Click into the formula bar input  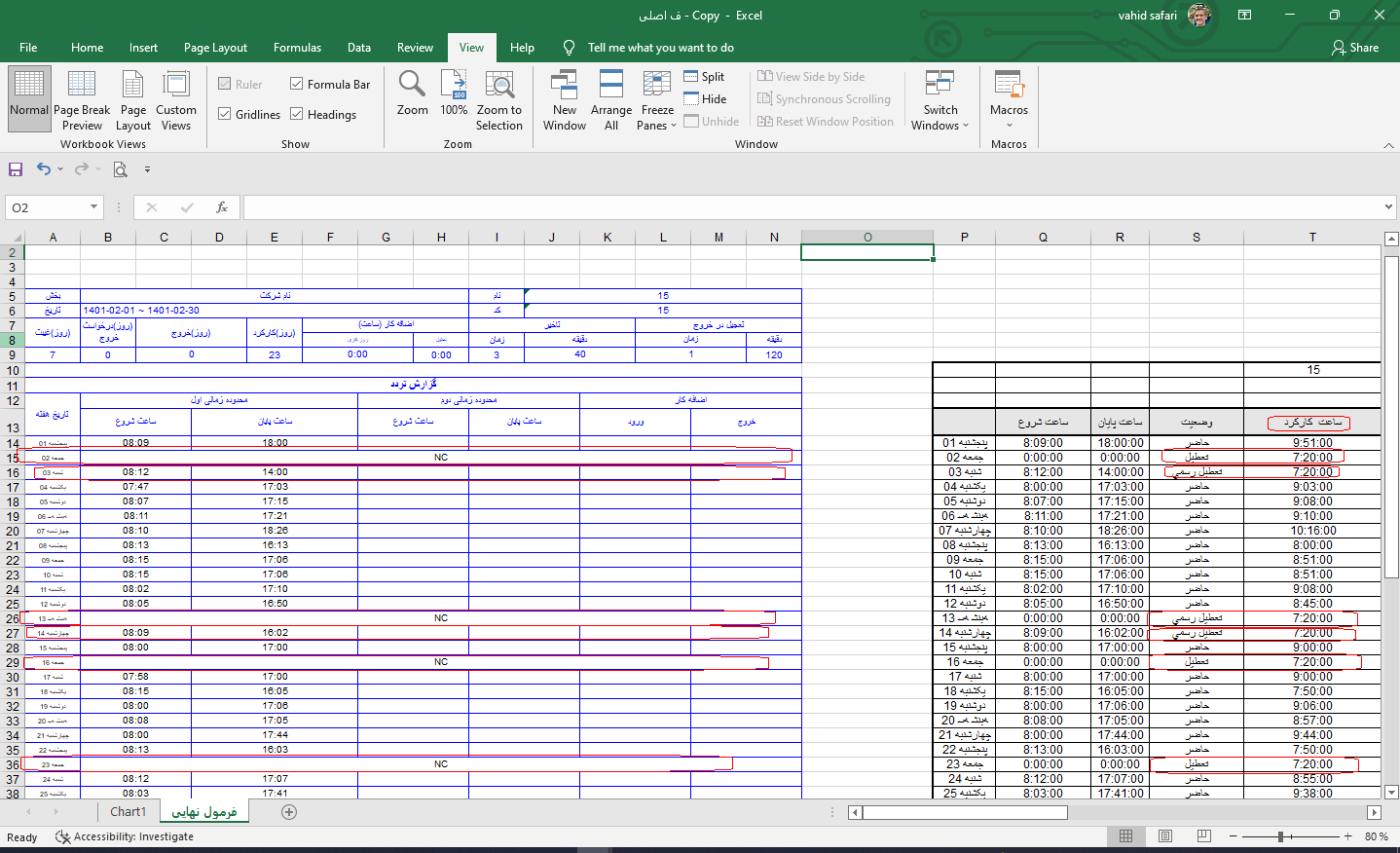coord(813,207)
